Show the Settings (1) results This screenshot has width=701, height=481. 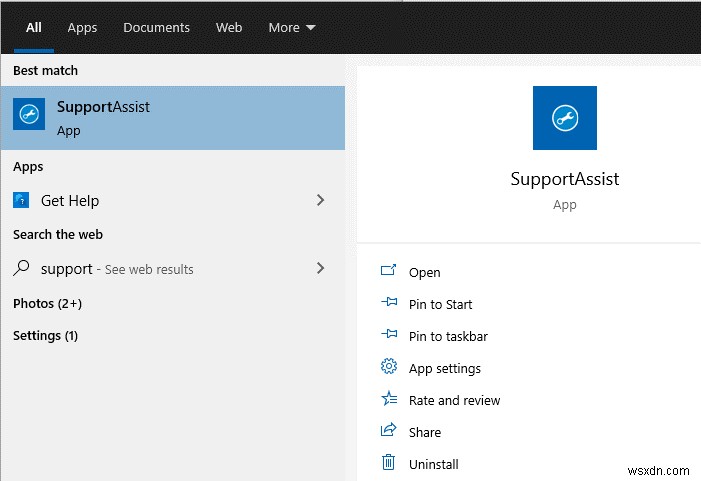click(x=45, y=335)
